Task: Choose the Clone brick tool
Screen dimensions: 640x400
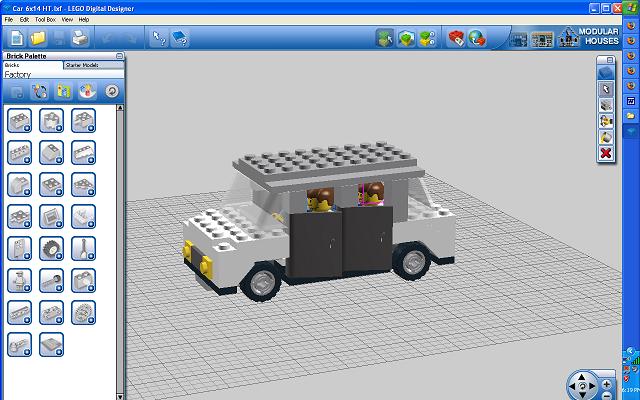Action: [x=606, y=105]
